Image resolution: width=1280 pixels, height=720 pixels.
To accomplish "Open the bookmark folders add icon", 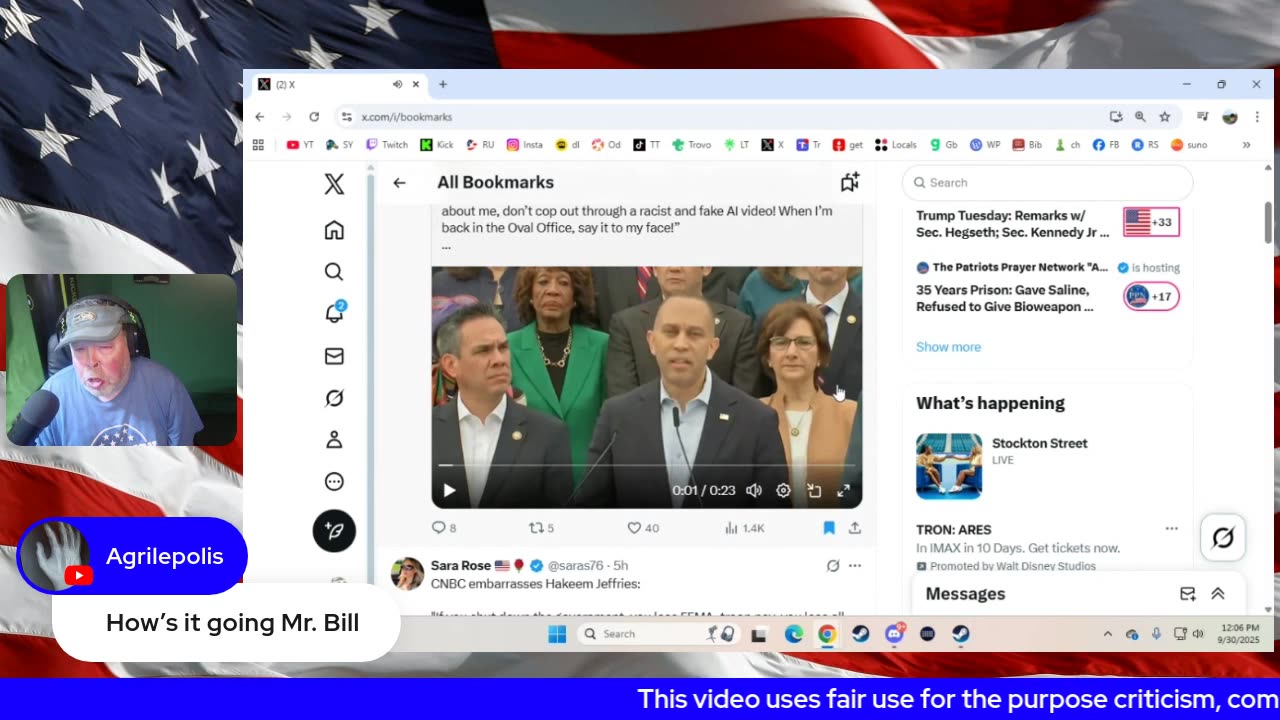I will point(850,182).
